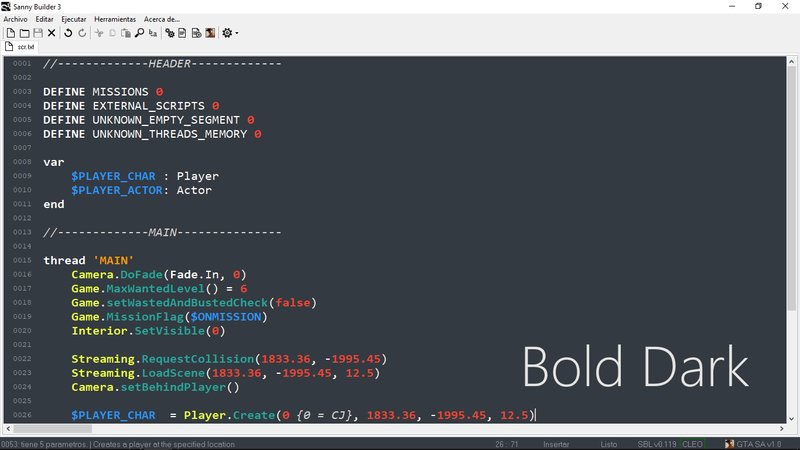The image size is (800, 450).
Task: Launch the game with the character portrait icon
Action: tap(210, 33)
